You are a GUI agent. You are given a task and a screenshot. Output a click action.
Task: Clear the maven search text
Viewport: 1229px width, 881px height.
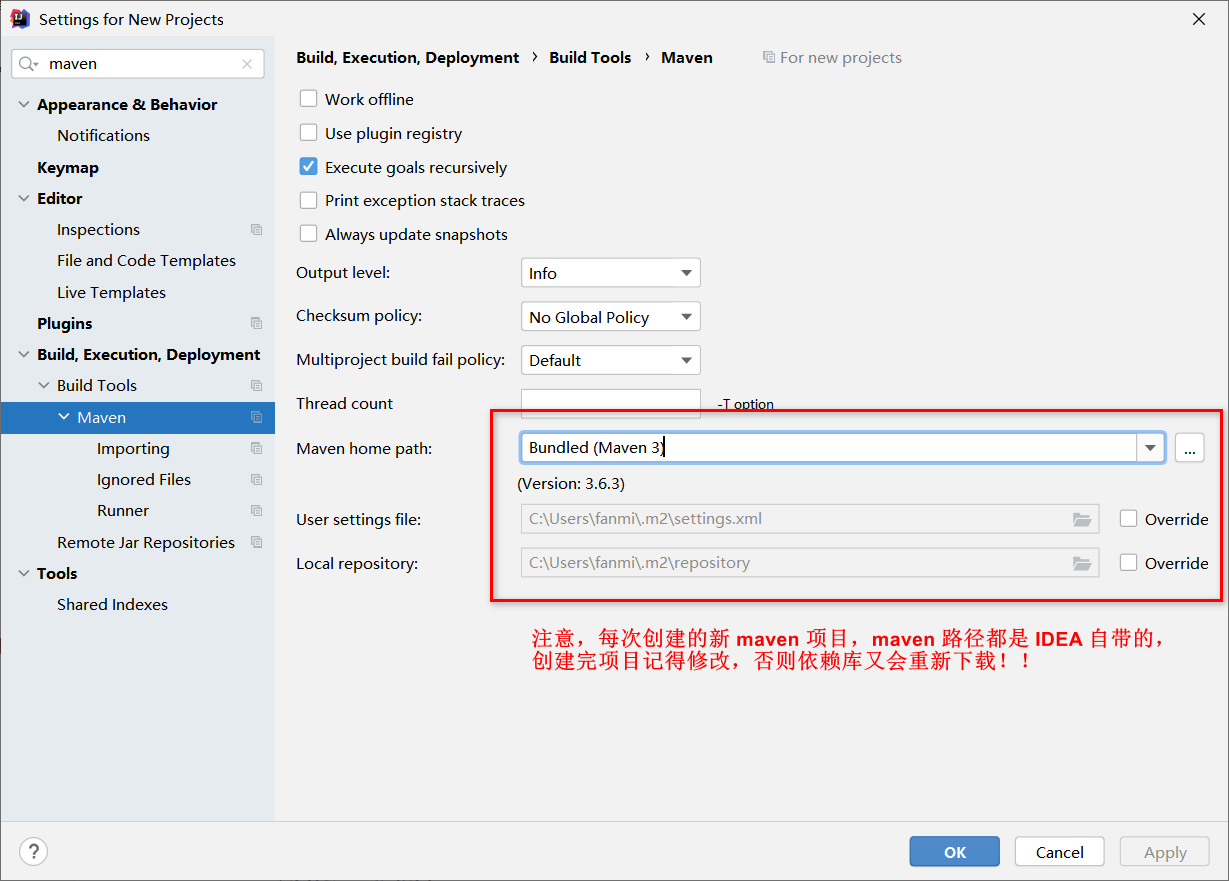click(x=247, y=64)
